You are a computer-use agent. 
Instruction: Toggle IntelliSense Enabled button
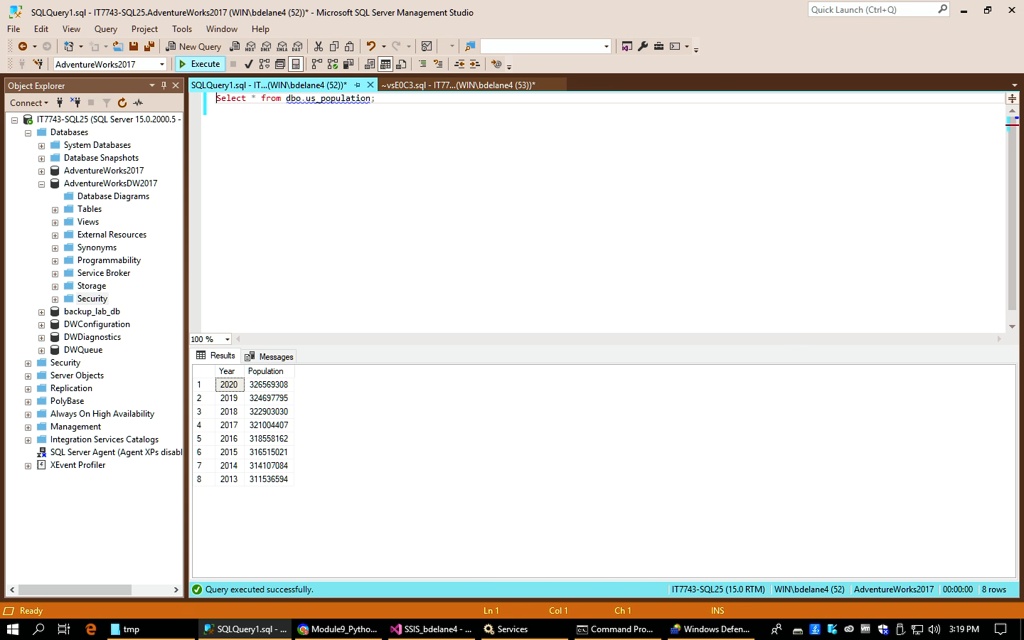[296, 64]
